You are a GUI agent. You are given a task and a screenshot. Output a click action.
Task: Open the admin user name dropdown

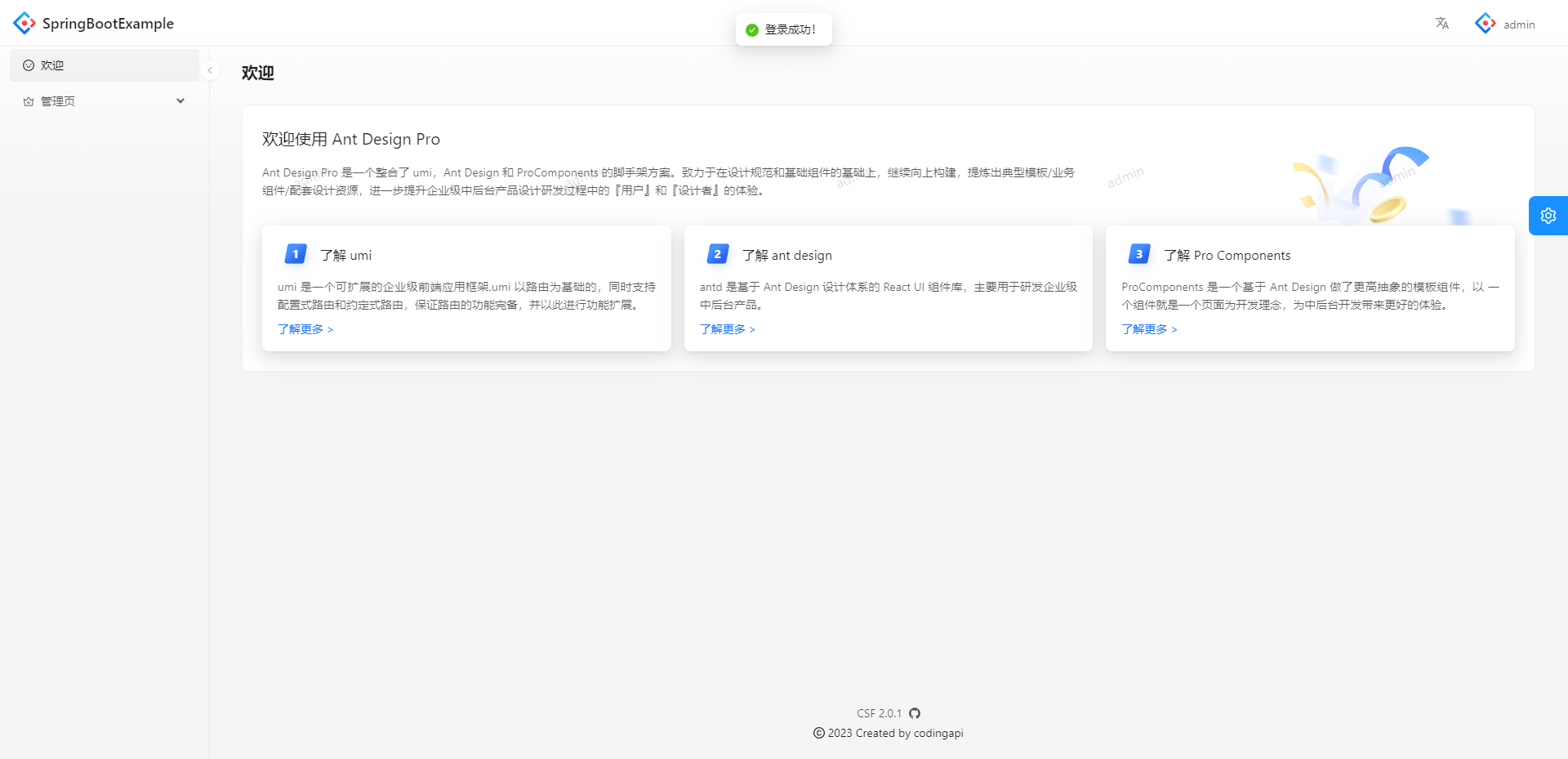tap(1519, 25)
